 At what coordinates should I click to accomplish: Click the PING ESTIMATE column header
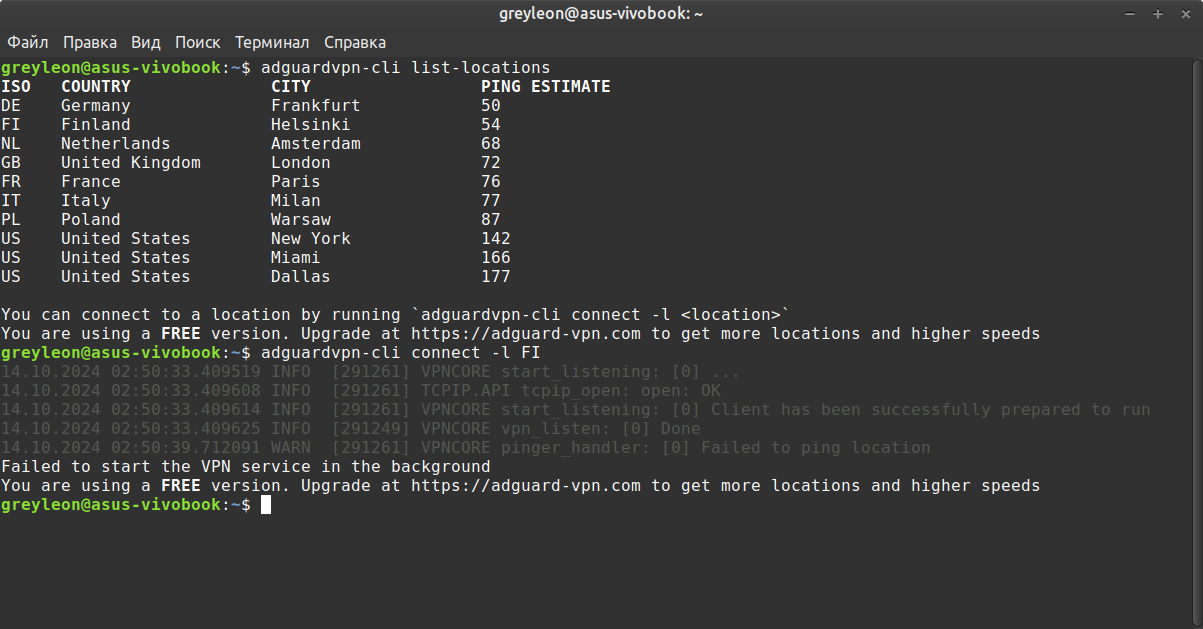point(545,87)
